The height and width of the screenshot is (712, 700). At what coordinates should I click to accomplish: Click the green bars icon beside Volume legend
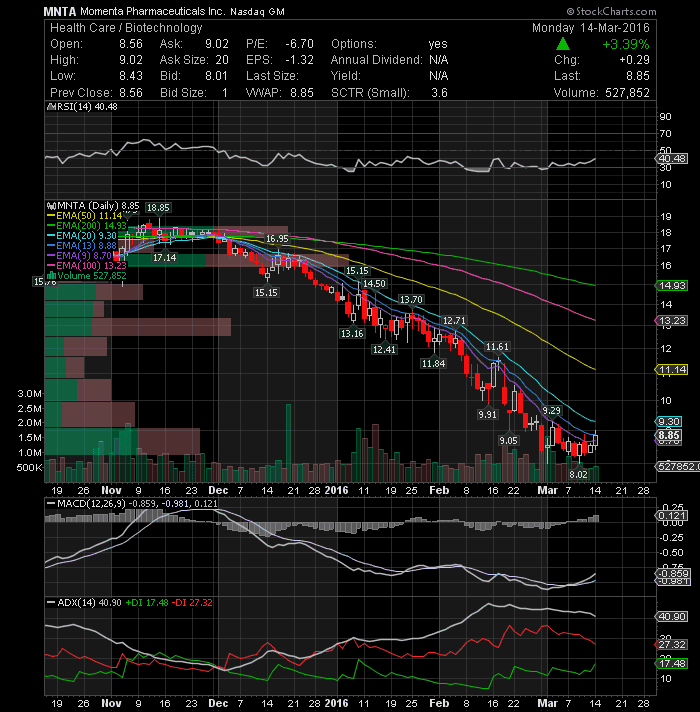[x=51, y=275]
